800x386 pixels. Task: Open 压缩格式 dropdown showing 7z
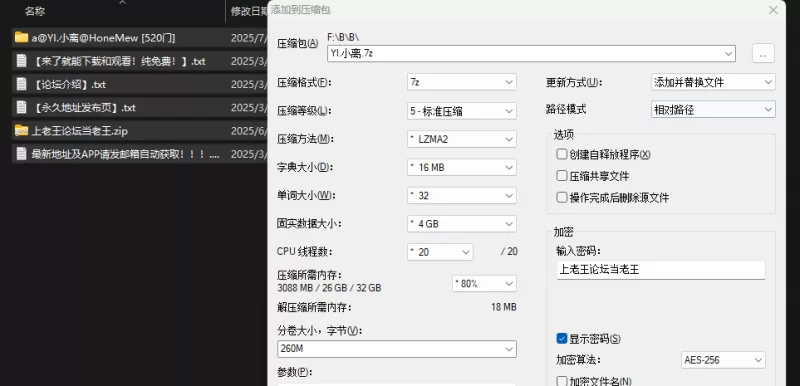461,82
